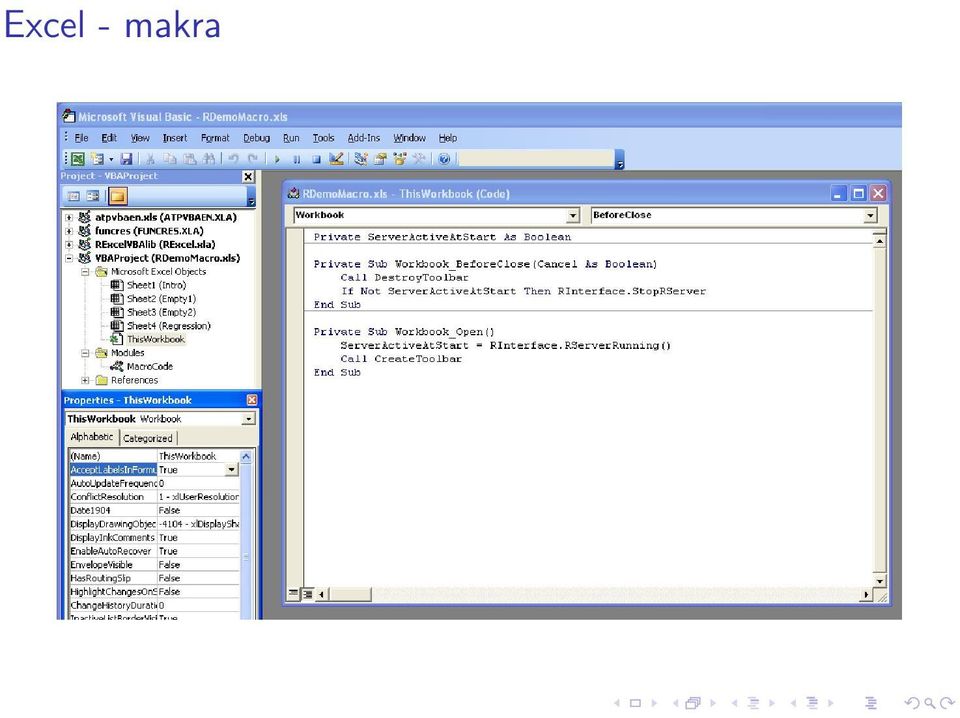The width and height of the screenshot is (960, 718).
Task: Click Procedure View button in code window
Action: (x=294, y=593)
